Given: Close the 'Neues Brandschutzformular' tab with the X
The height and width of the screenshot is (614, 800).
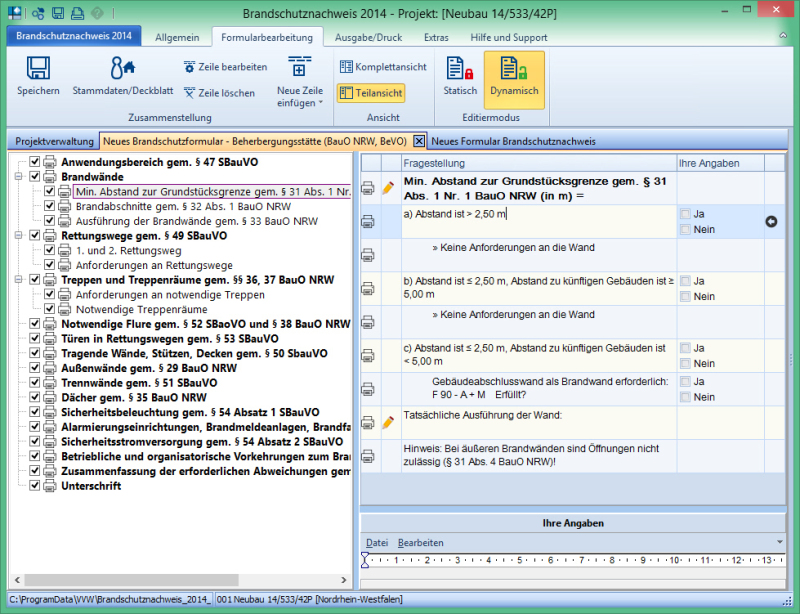Looking at the screenshot, I should click(418, 141).
